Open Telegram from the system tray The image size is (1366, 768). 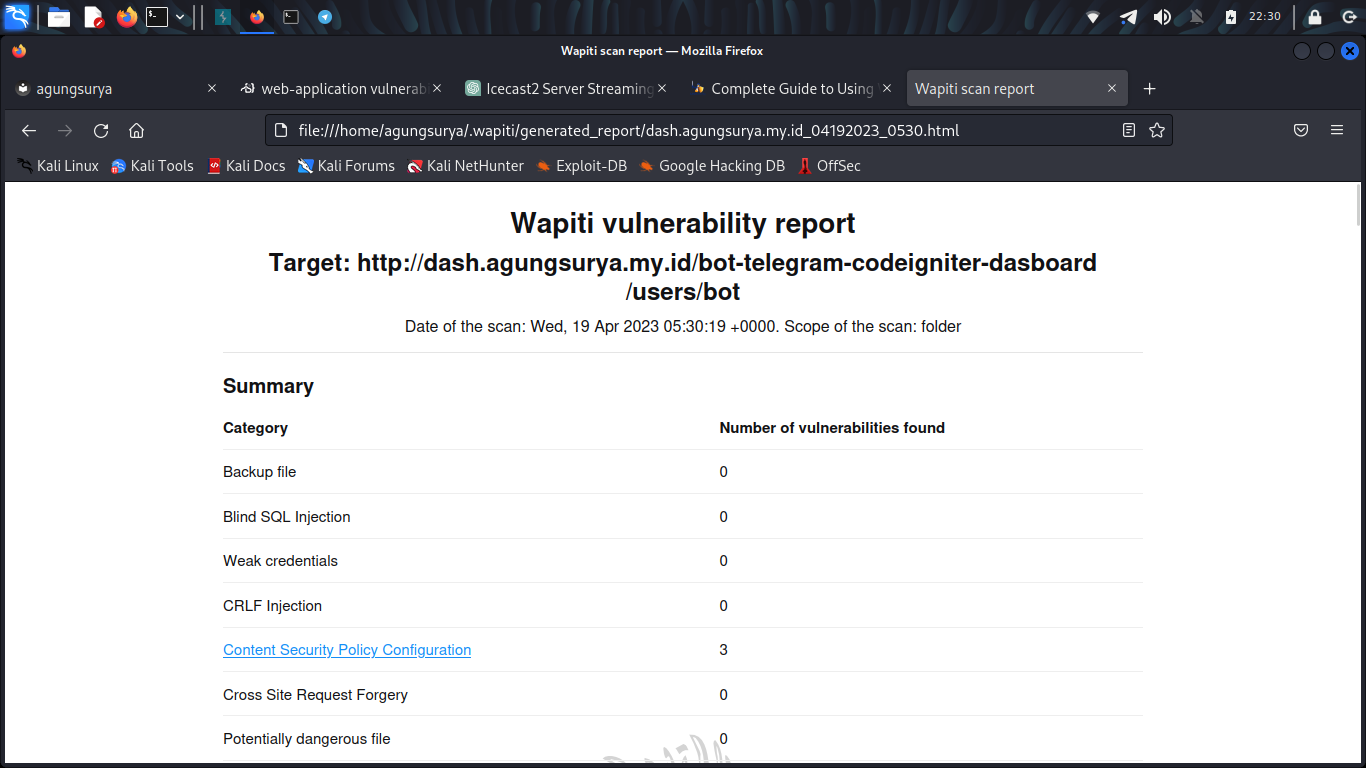tap(1128, 17)
